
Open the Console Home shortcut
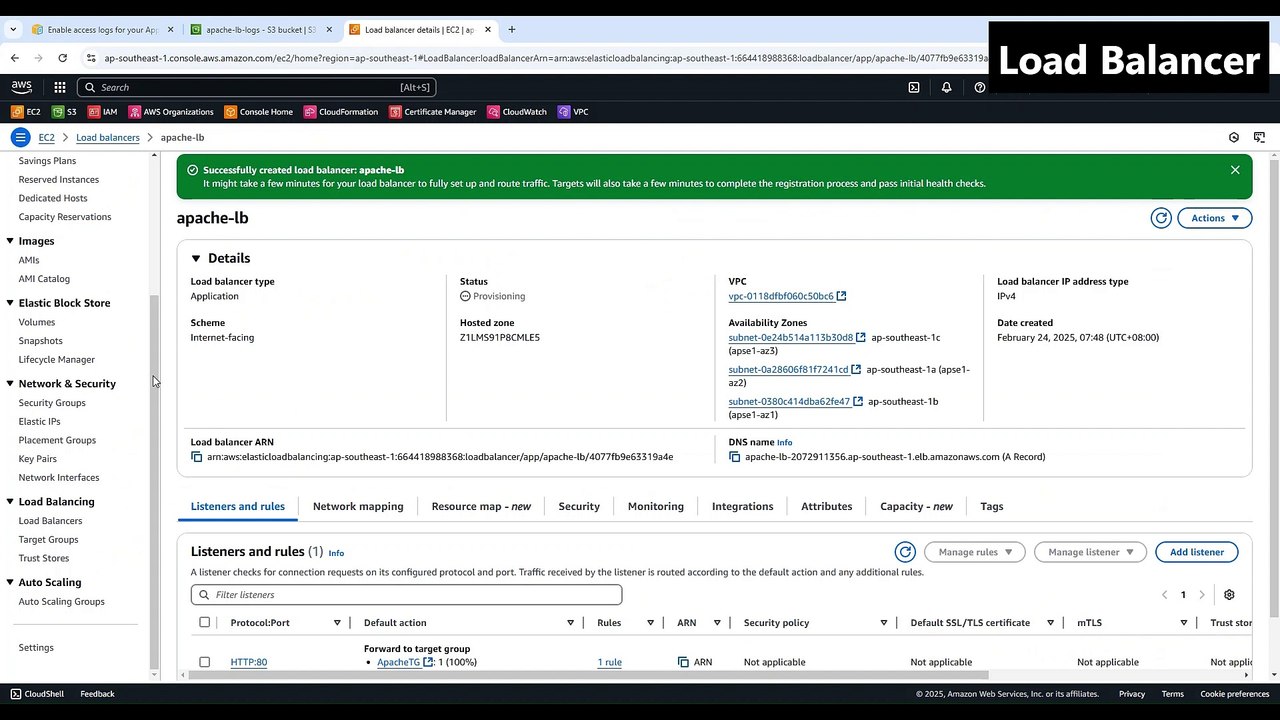click(x=259, y=112)
